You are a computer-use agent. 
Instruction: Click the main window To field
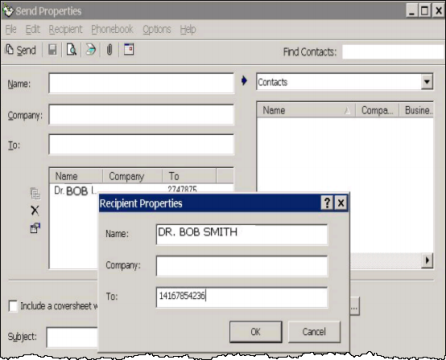pyautogui.click(x=141, y=145)
